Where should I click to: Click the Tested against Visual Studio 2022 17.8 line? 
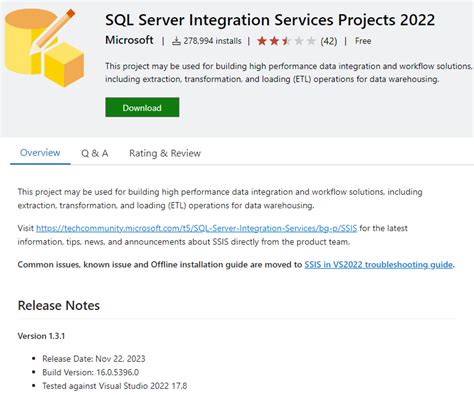(115, 386)
